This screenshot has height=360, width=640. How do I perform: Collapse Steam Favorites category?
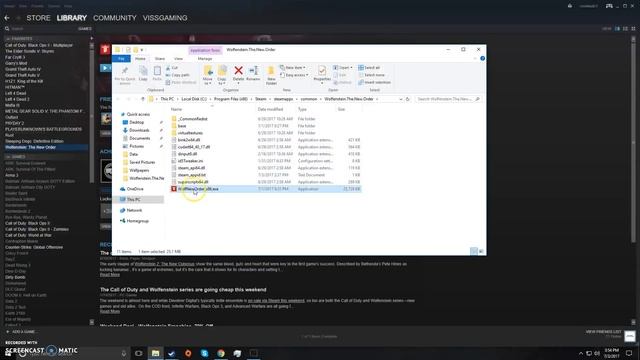tap(8, 39)
